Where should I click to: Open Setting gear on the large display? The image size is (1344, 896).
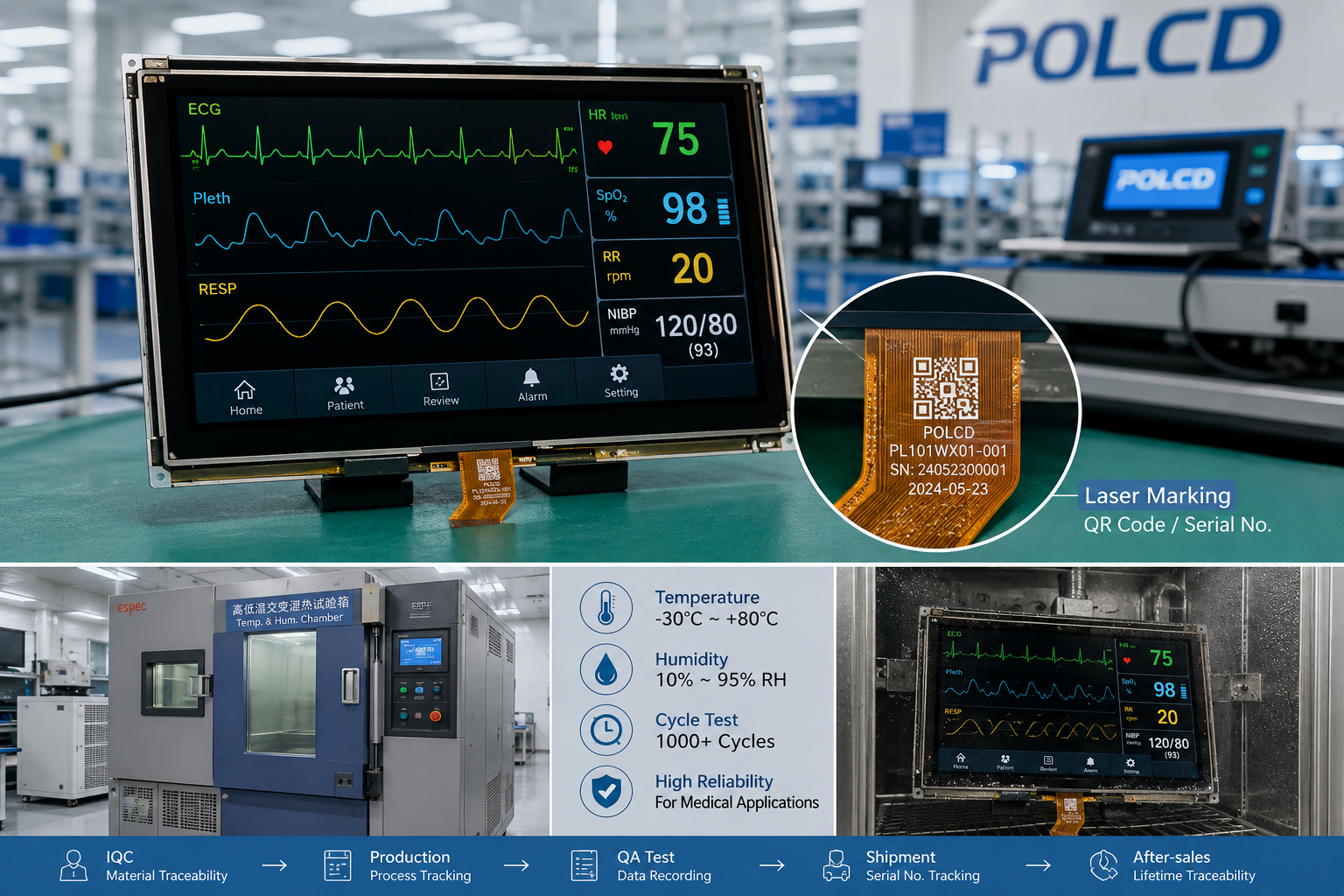[x=620, y=381]
